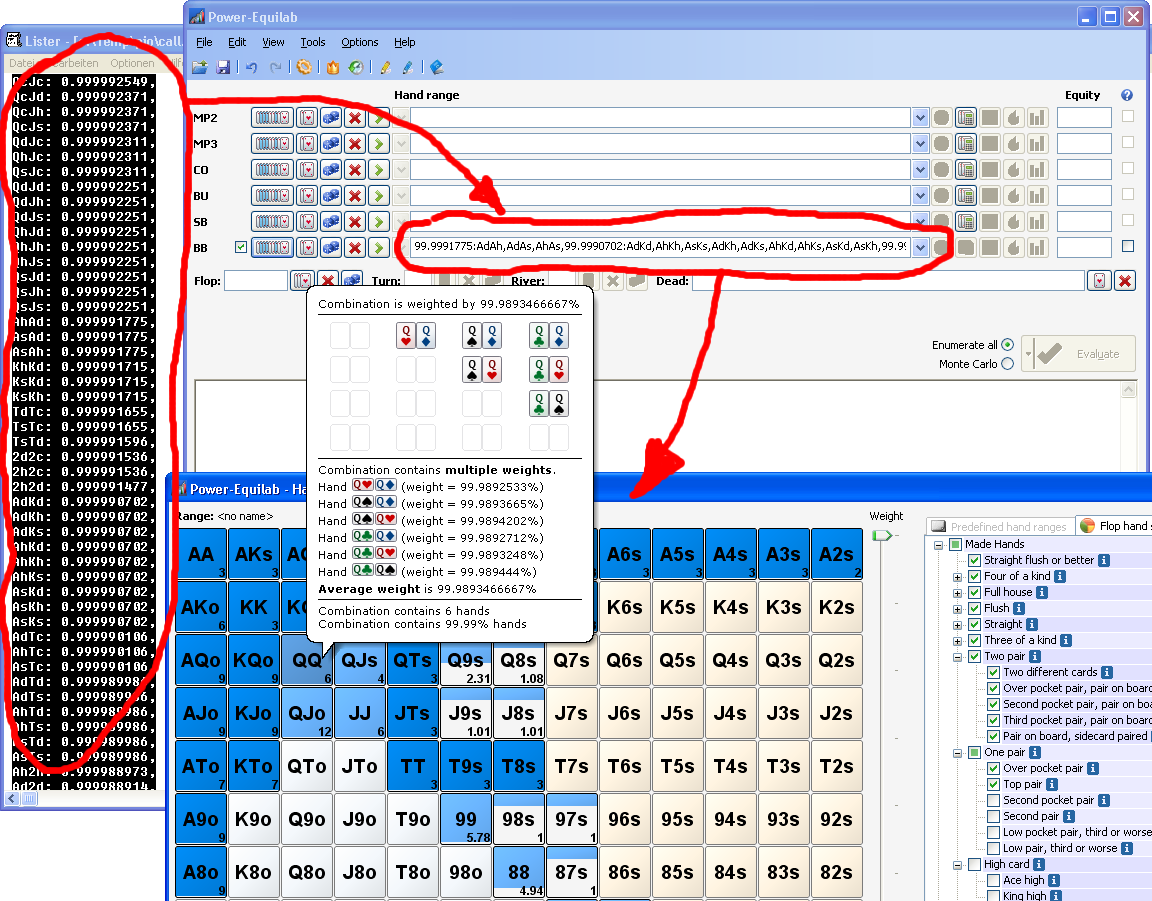Click the BB hand range text field
This screenshot has width=1152, height=901.
pyautogui.click(x=660, y=246)
